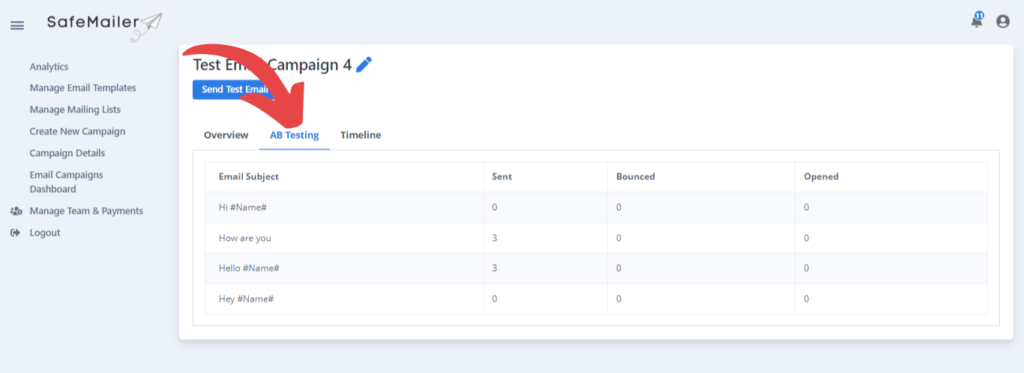Switch to the Timeline tab

pyautogui.click(x=360, y=135)
